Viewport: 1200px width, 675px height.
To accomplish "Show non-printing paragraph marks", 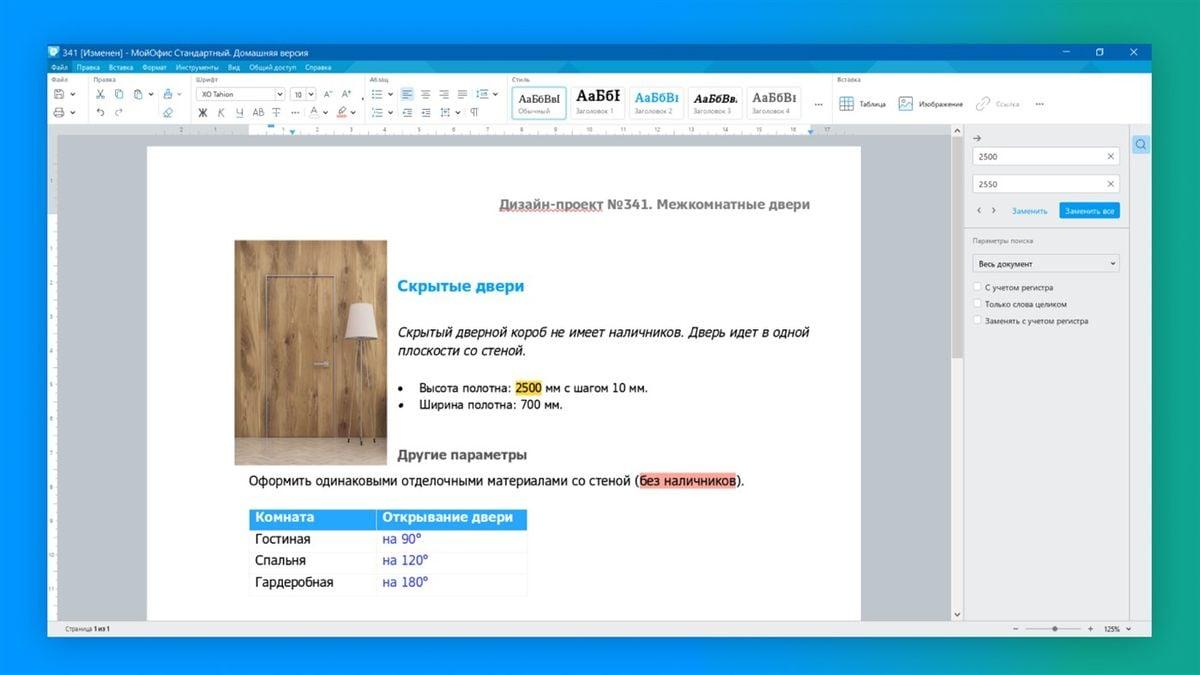I will (x=473, y=113).
